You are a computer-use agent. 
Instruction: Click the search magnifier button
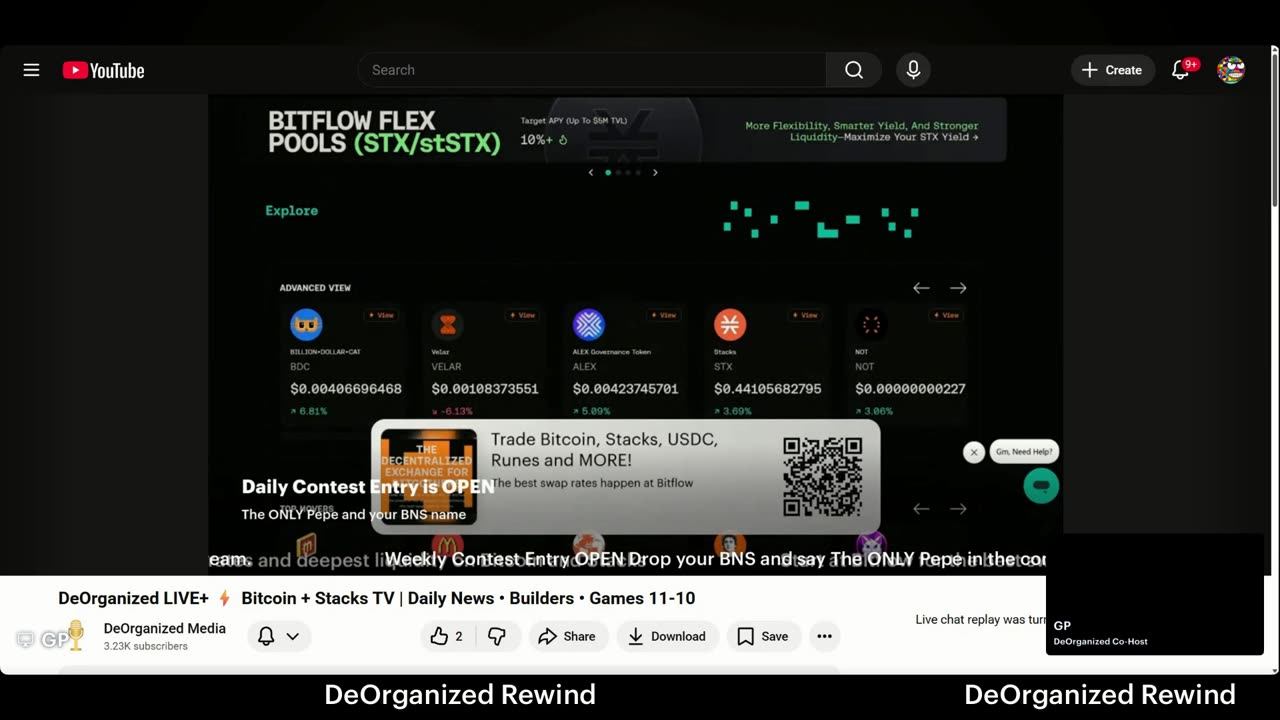853,70
